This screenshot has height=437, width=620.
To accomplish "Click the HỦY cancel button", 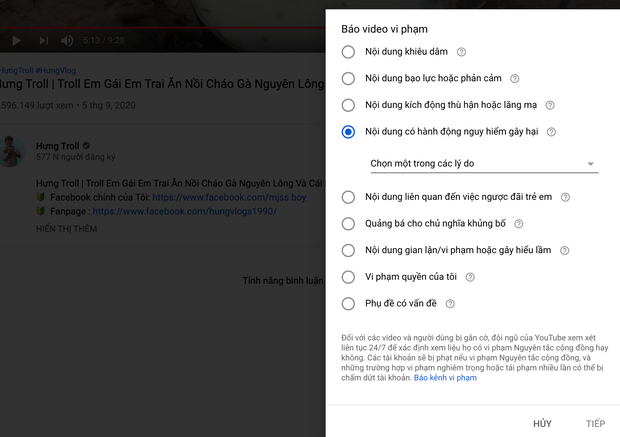I will [x=542, y=424].
